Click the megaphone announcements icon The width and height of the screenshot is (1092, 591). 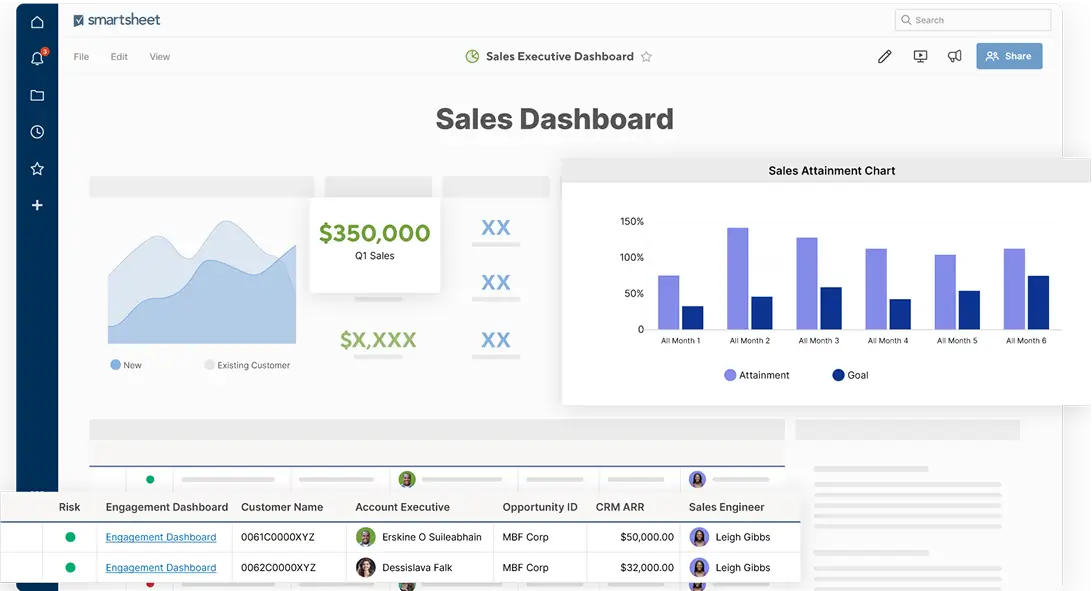[x=954, y=56]
